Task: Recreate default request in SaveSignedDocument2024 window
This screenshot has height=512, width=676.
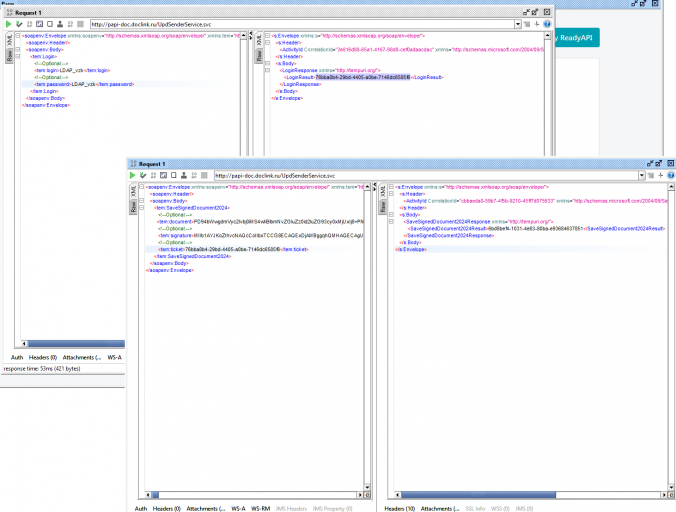Action: 163,175
